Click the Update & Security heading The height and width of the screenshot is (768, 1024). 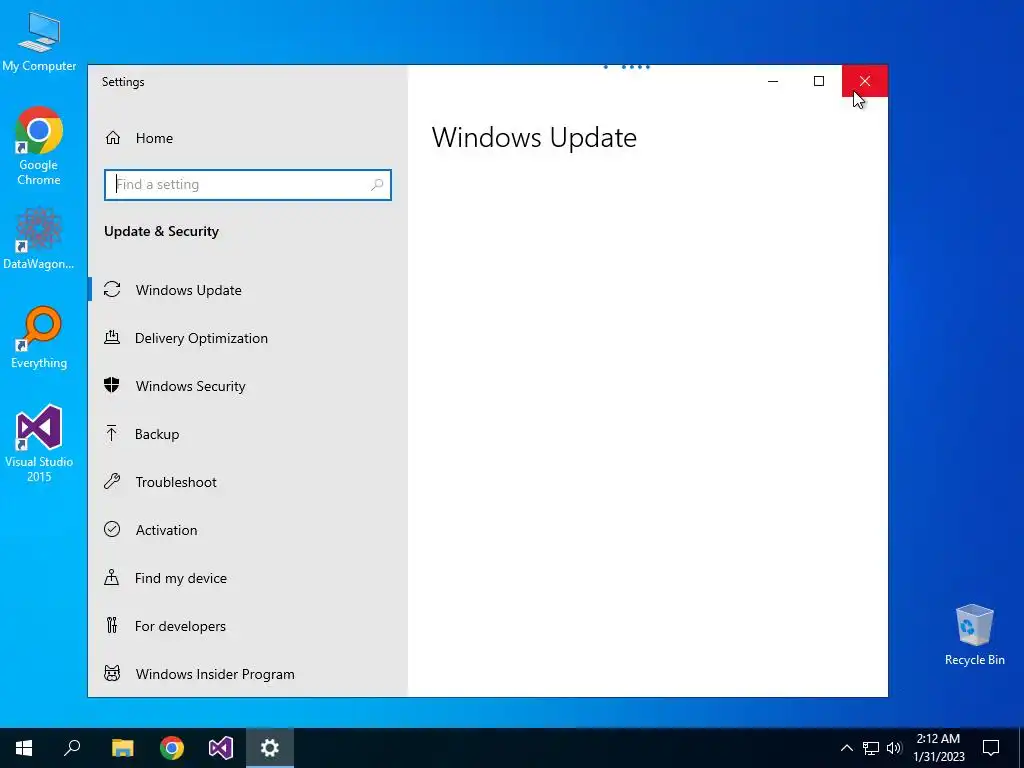(x=161, y=232)
